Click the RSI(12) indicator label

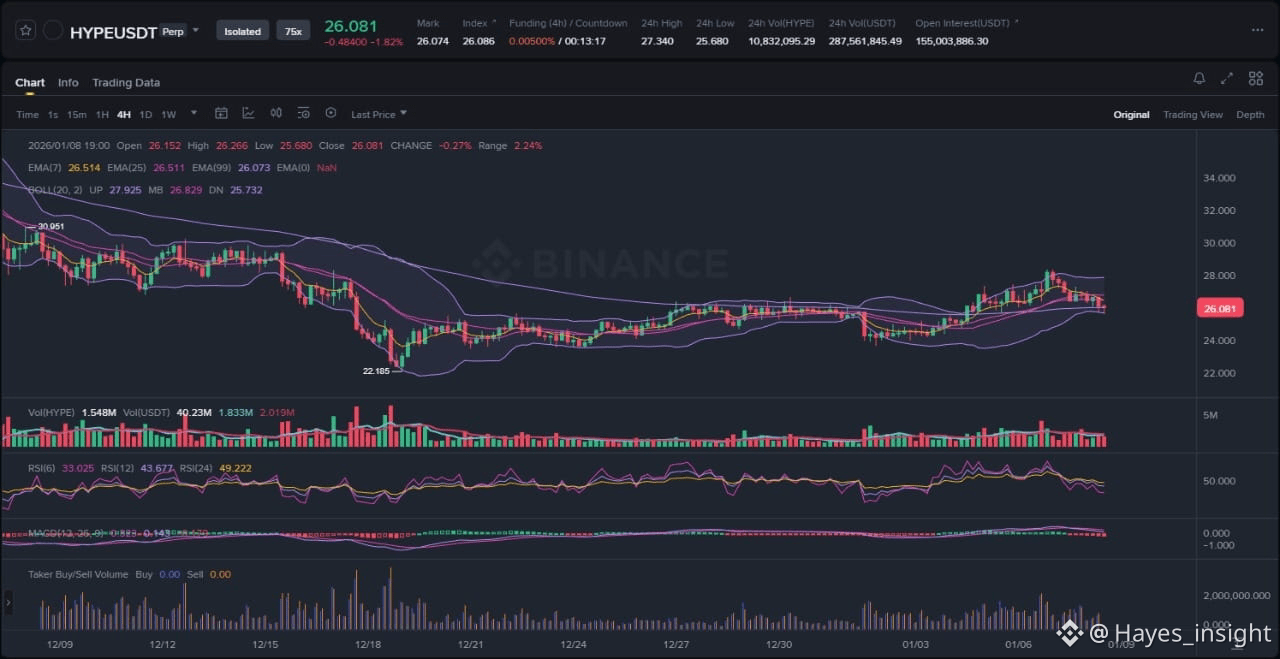[x=118, y=468]
